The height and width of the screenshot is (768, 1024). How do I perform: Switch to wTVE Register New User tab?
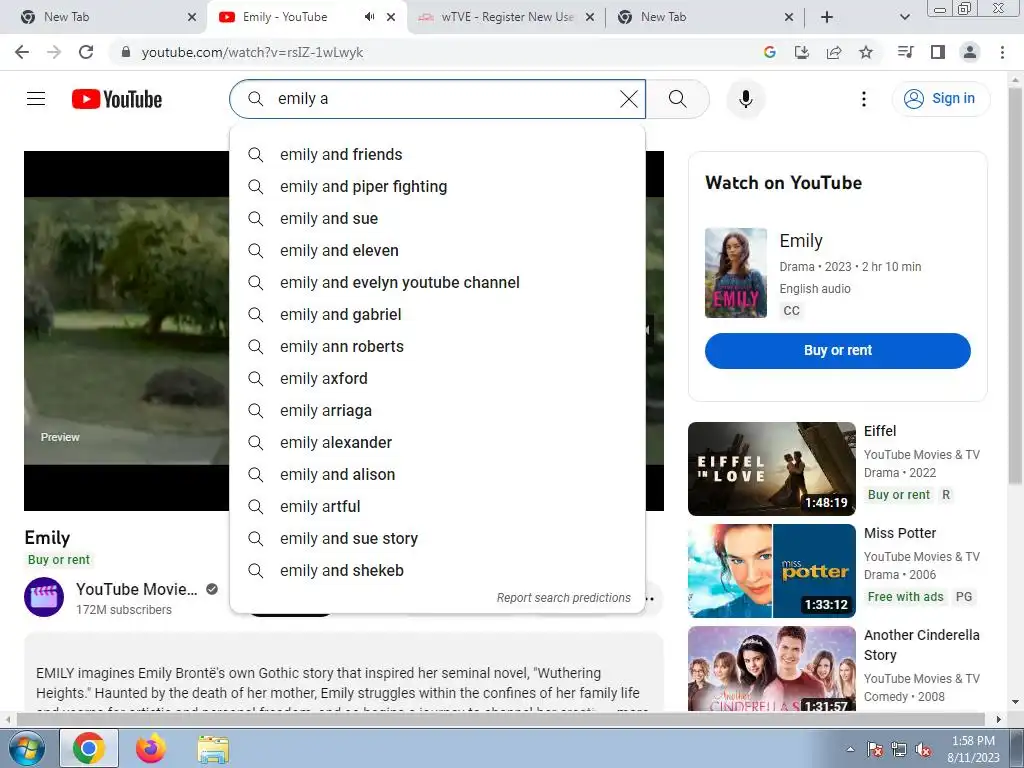tap(506, 17)
